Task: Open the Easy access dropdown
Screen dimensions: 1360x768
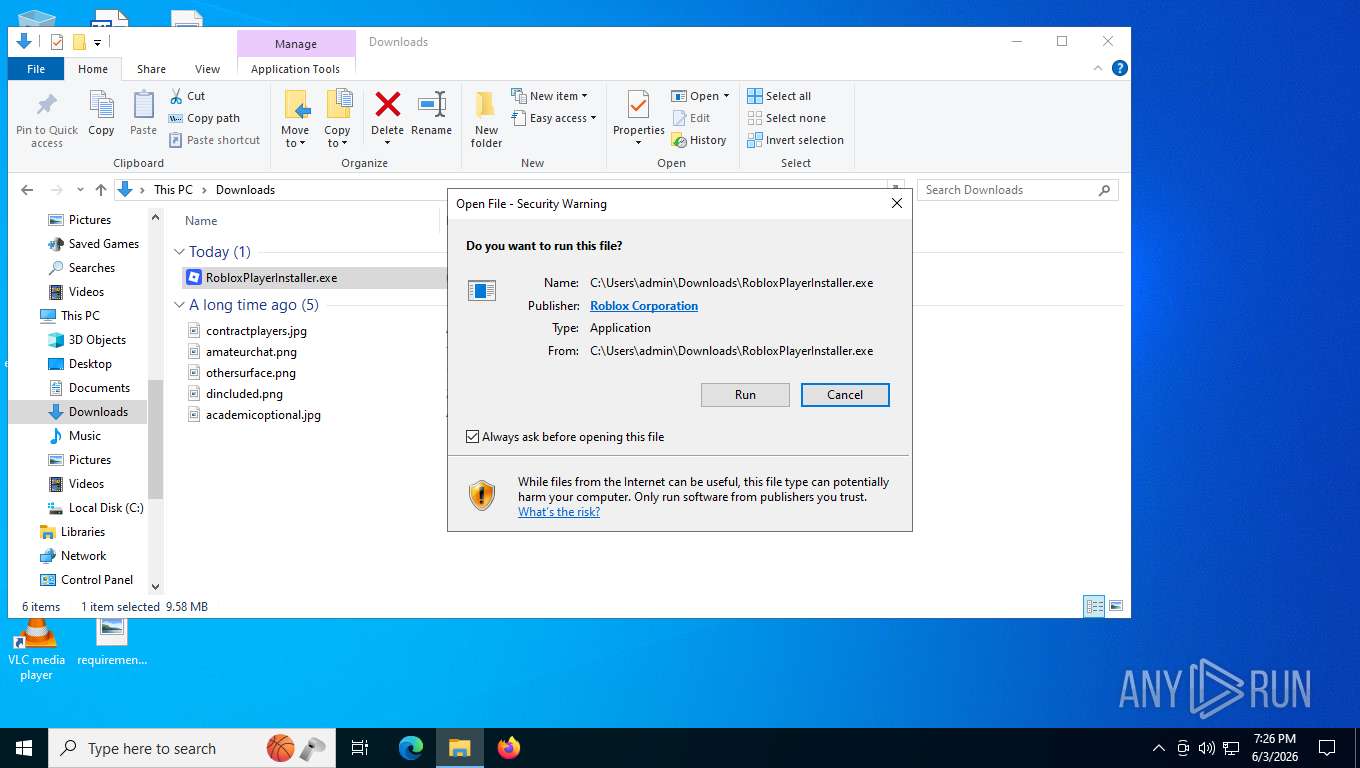Action: 554,118
